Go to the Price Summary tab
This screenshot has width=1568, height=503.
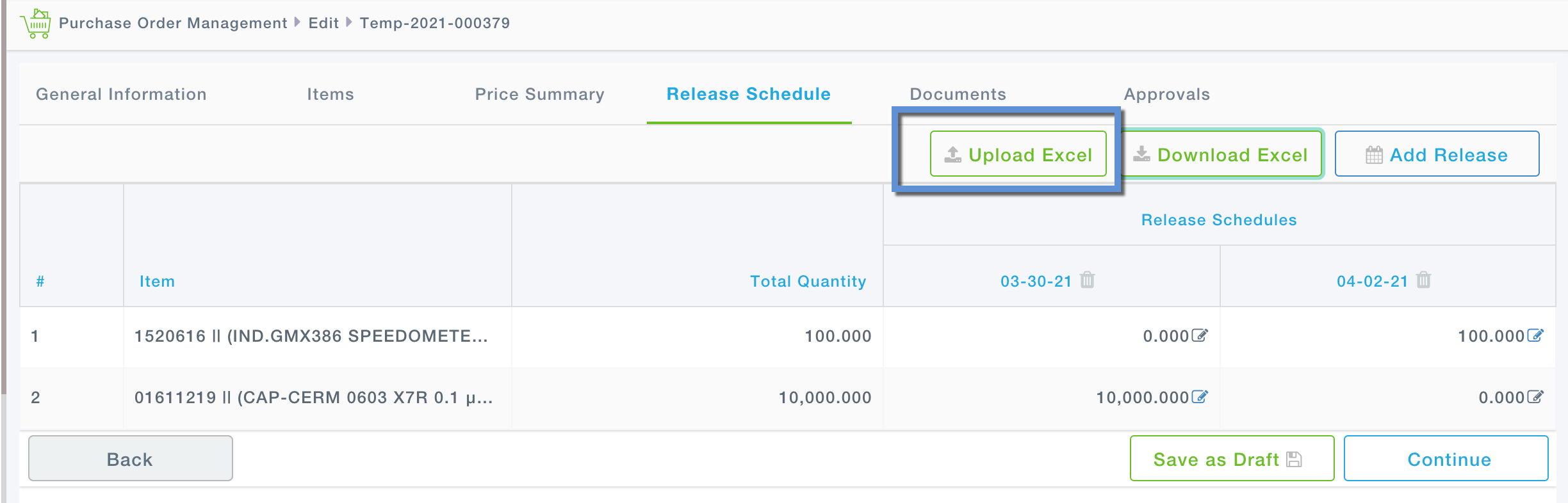539,94
